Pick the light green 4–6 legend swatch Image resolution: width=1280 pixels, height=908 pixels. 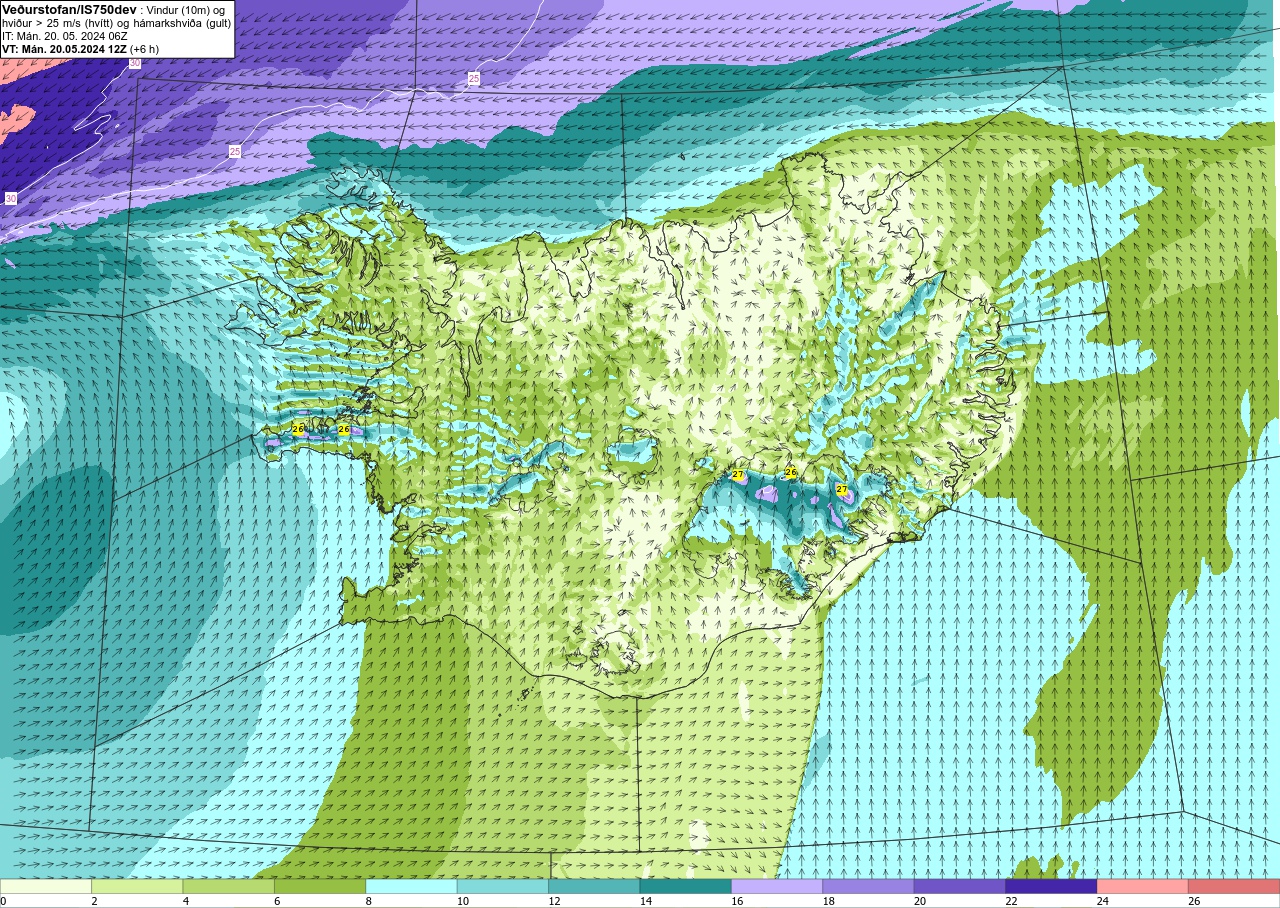pos(229,886)
